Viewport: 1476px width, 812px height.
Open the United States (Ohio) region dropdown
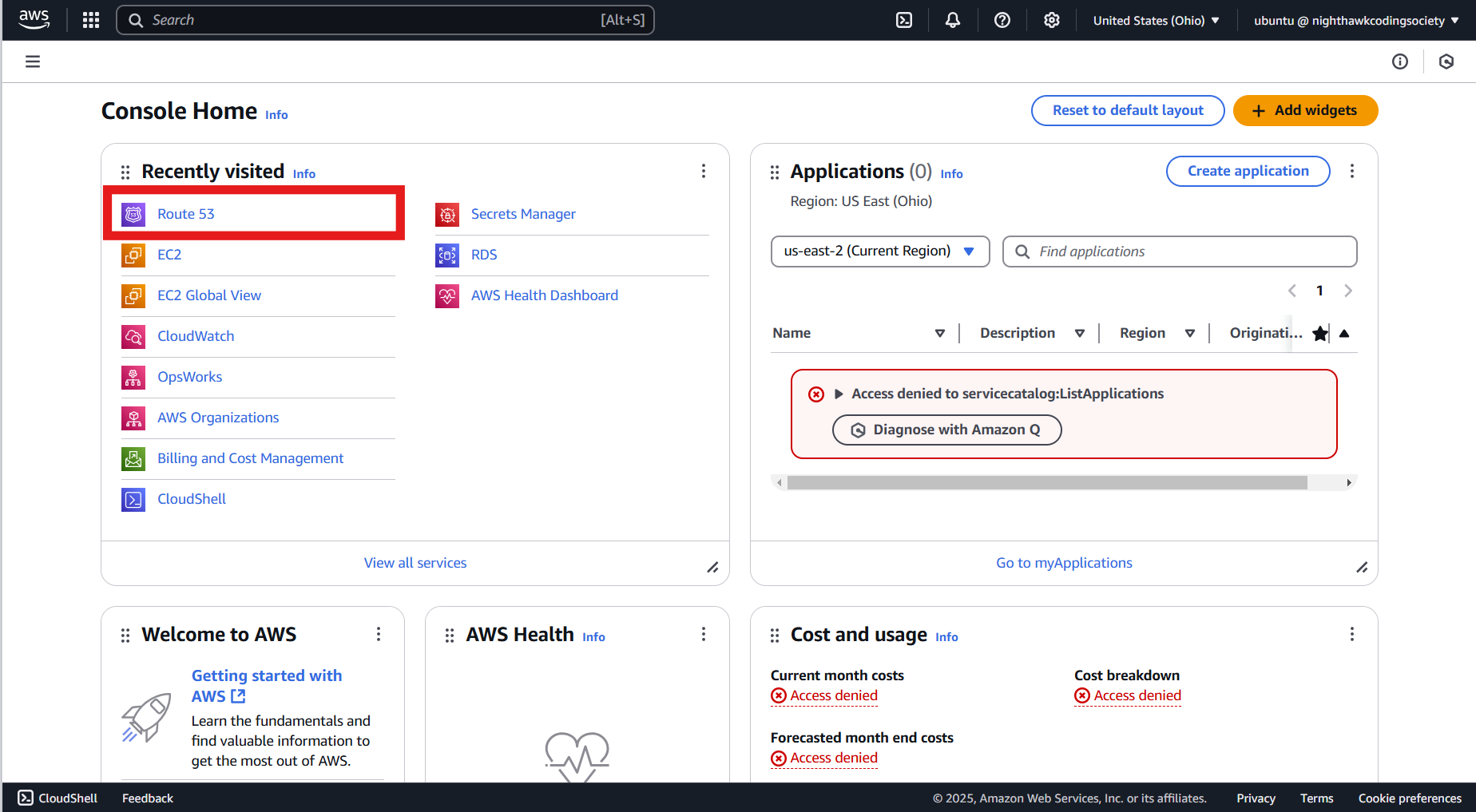[1156, 20]
